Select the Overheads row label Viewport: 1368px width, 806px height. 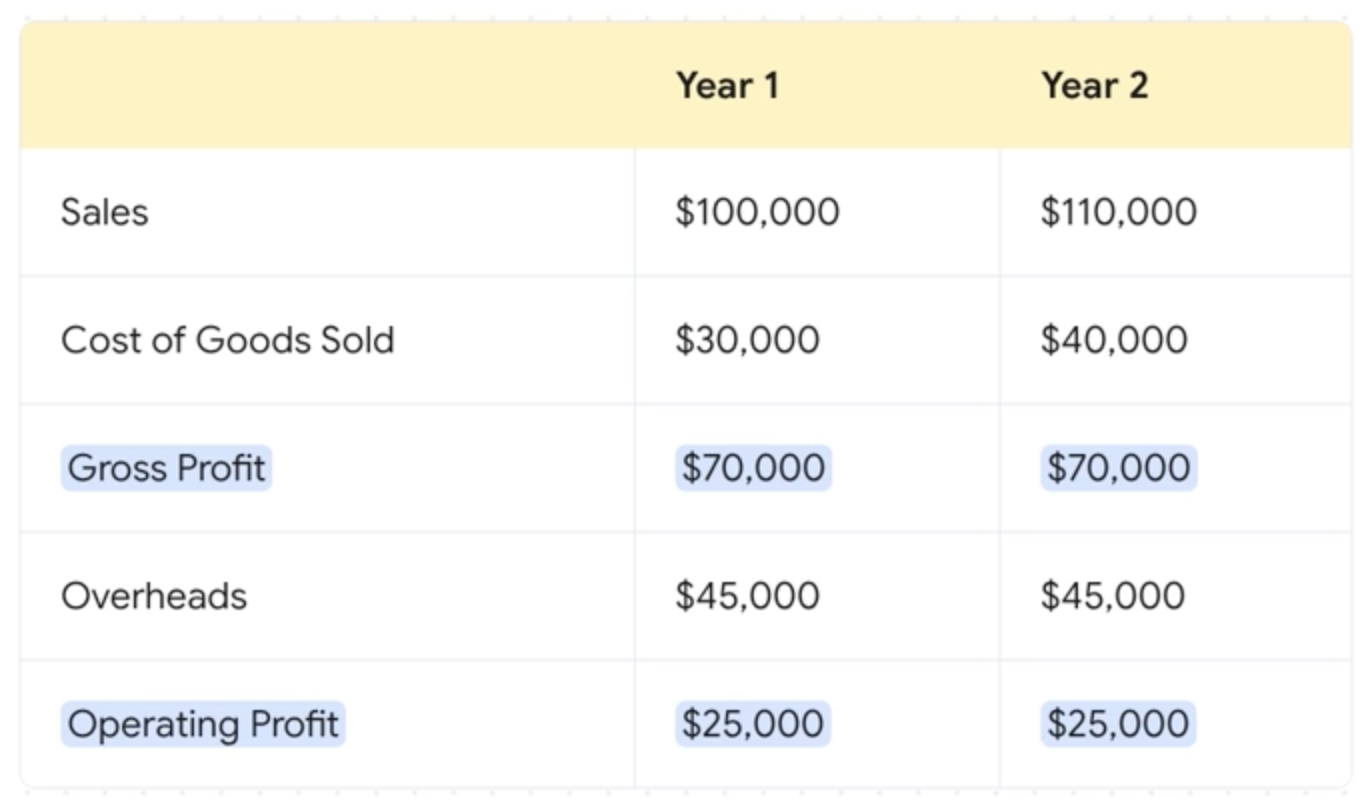pyautogui.click(x=154, y=596)
